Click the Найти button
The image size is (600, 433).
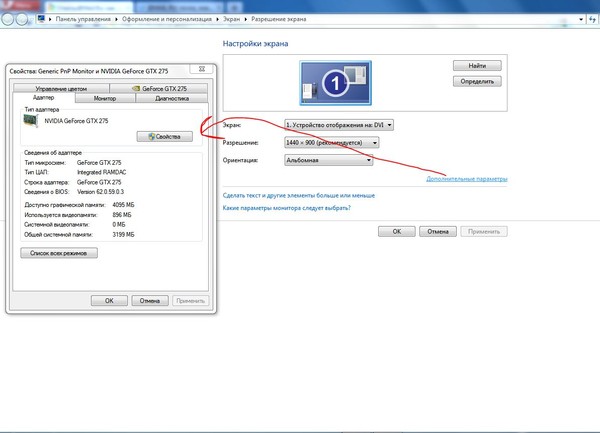pyautogui.click(x=477, y=66)
